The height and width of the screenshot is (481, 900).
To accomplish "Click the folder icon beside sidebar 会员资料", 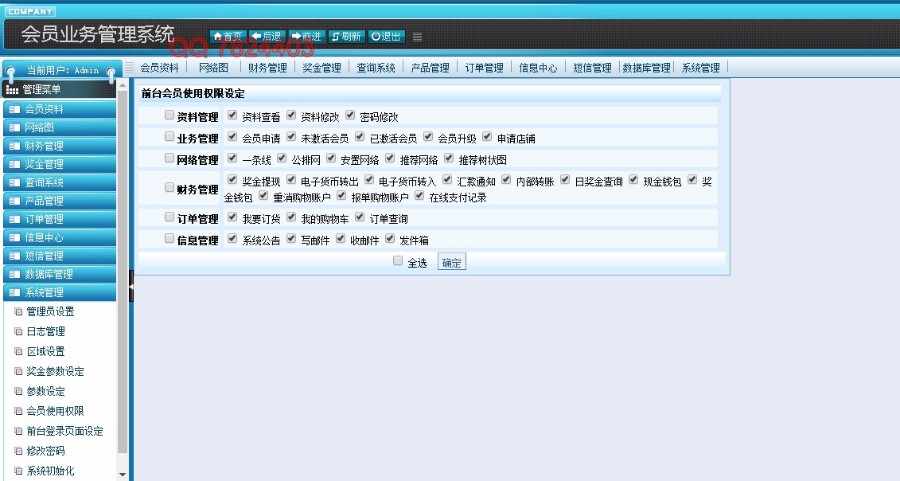I will tap(14, 108).
